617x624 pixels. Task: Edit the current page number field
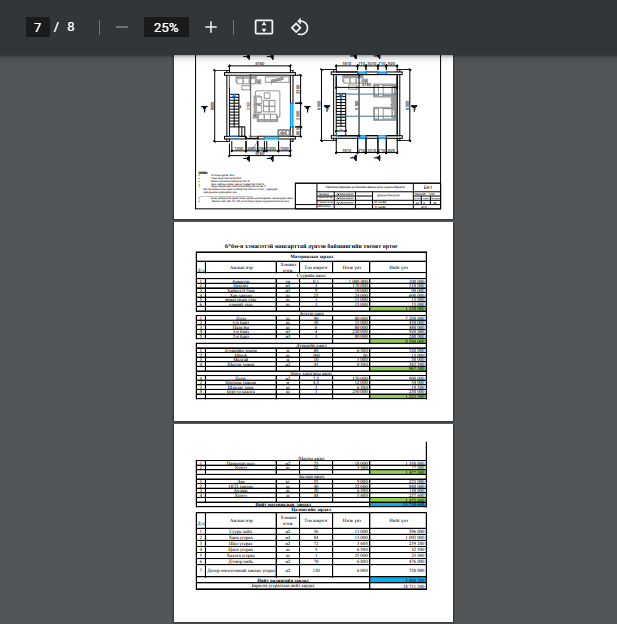point(38,27)
